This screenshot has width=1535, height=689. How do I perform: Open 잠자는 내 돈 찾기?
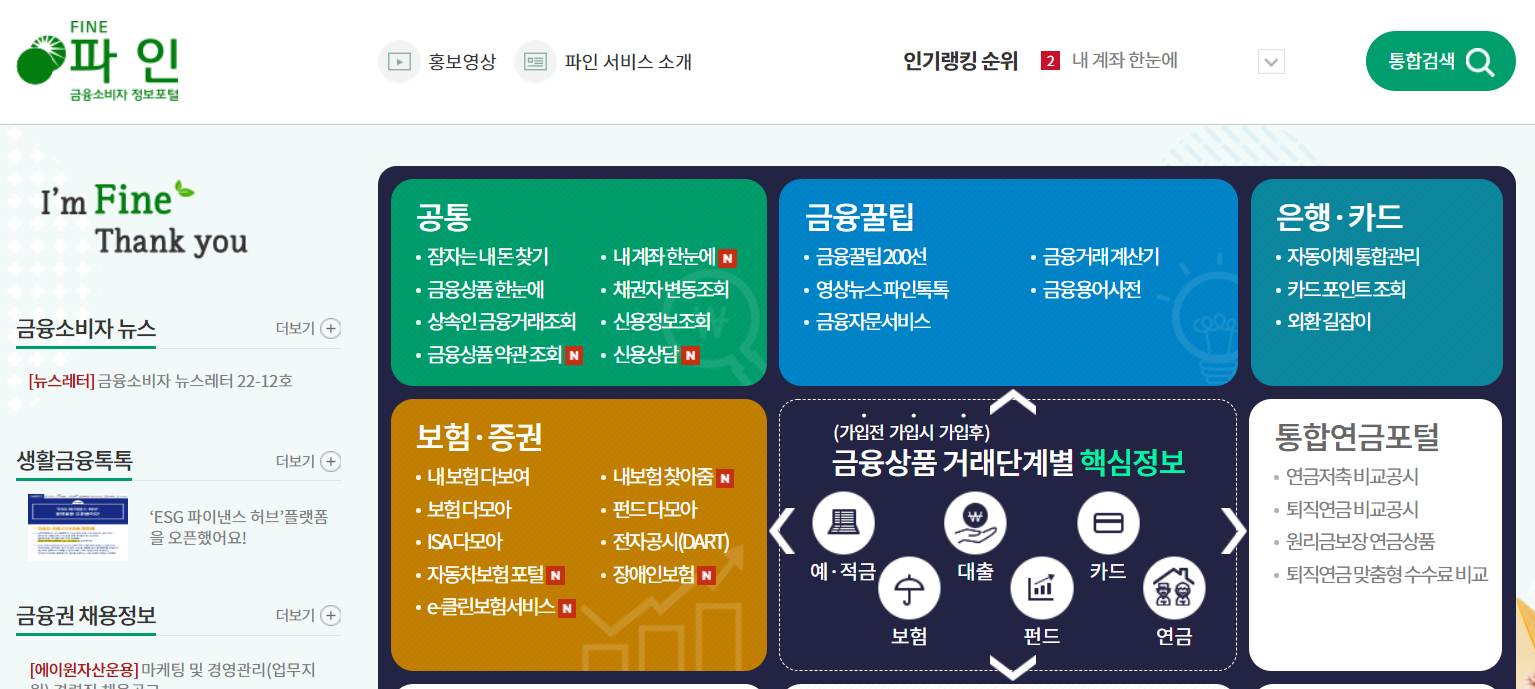pyautogui.click(x=487, y=257)
